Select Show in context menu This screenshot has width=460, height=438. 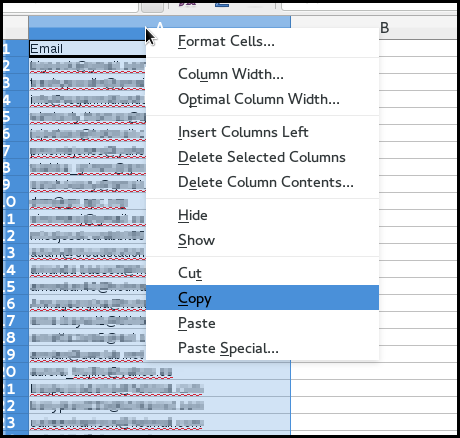pos(262,240)
